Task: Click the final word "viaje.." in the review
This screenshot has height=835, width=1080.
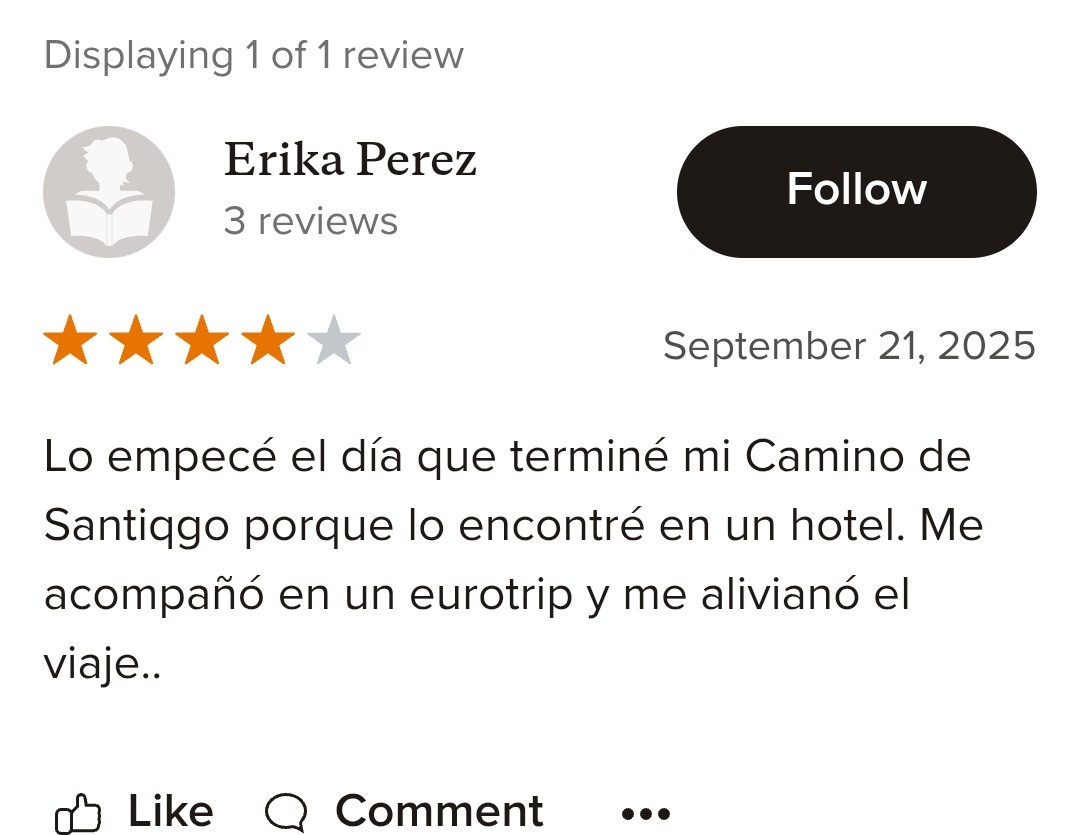Action: point(102,665)
